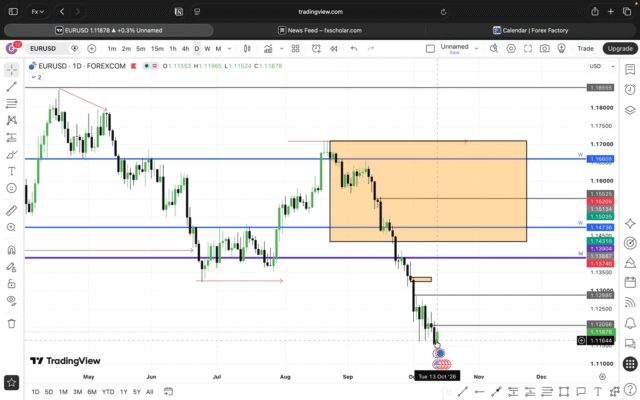Open Calendar Forex Factory browser tab

pyautogui.click(x=531, y=30)
